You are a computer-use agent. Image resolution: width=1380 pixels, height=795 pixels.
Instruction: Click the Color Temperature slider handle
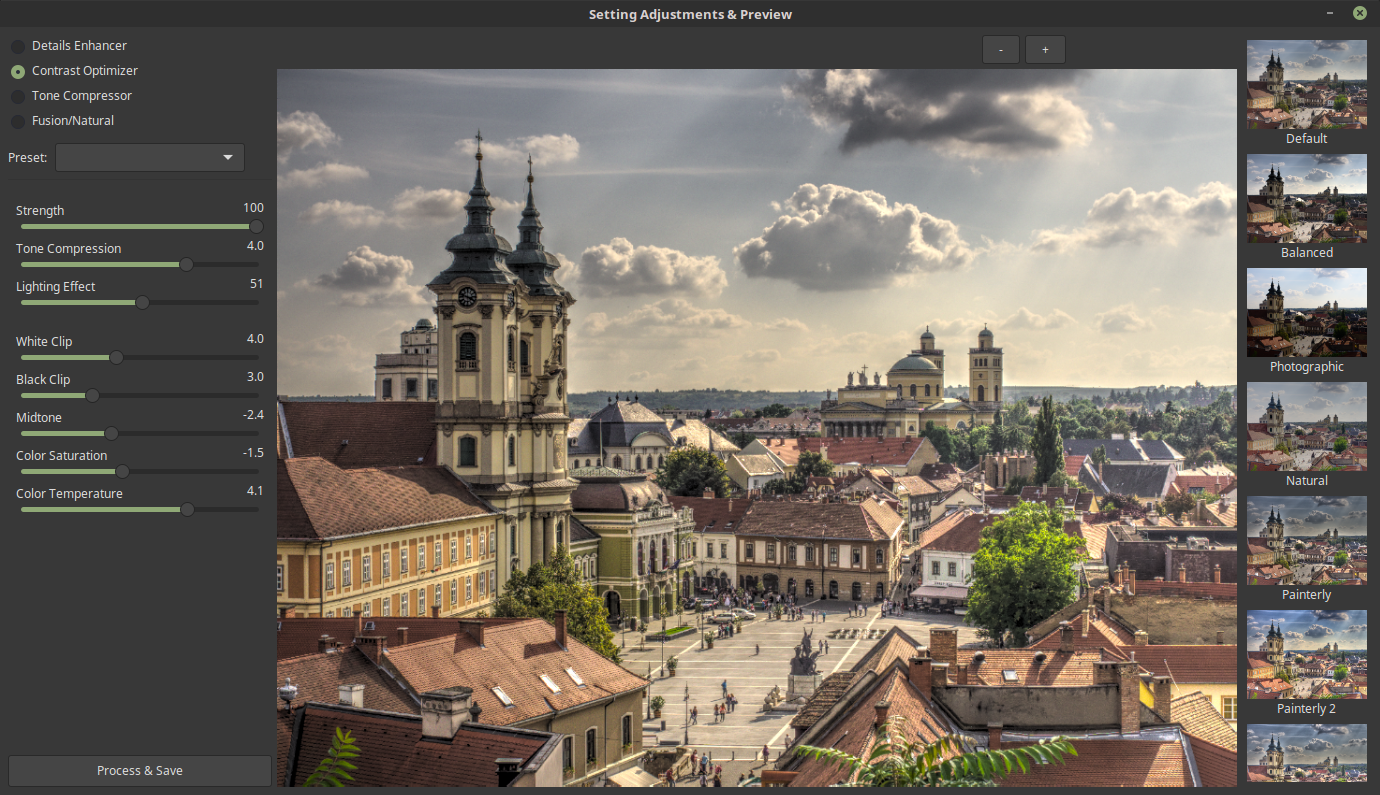pyautogui.click(x=187, y=510)
